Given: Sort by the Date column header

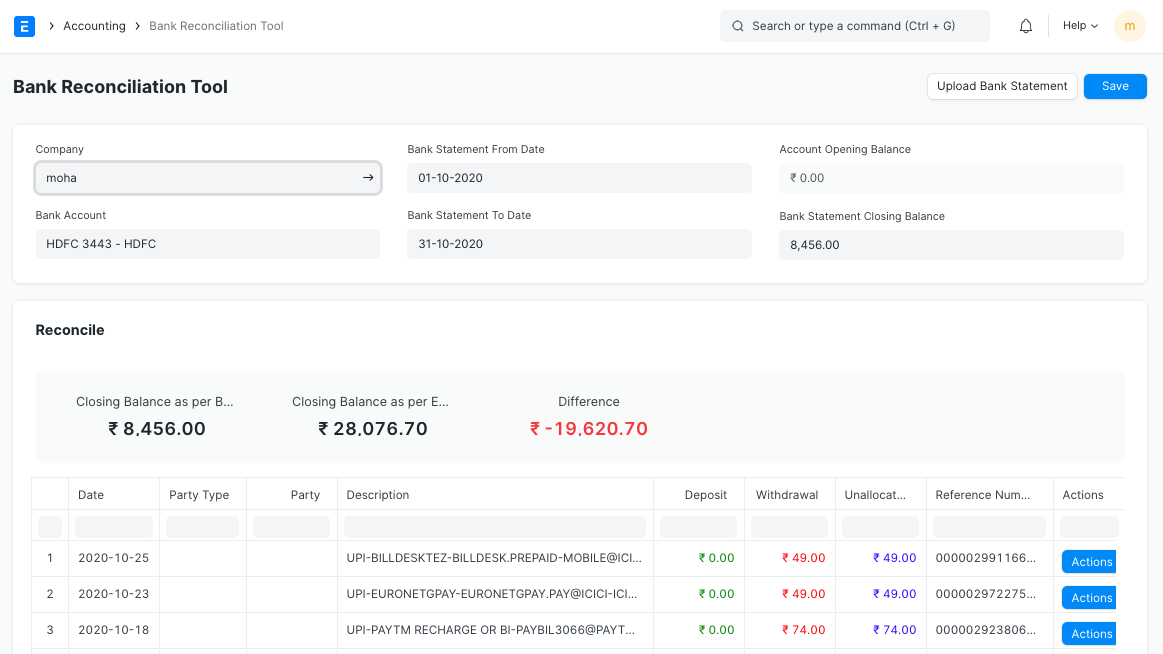Looking at the screenshot, I should [x=91, y=495].
